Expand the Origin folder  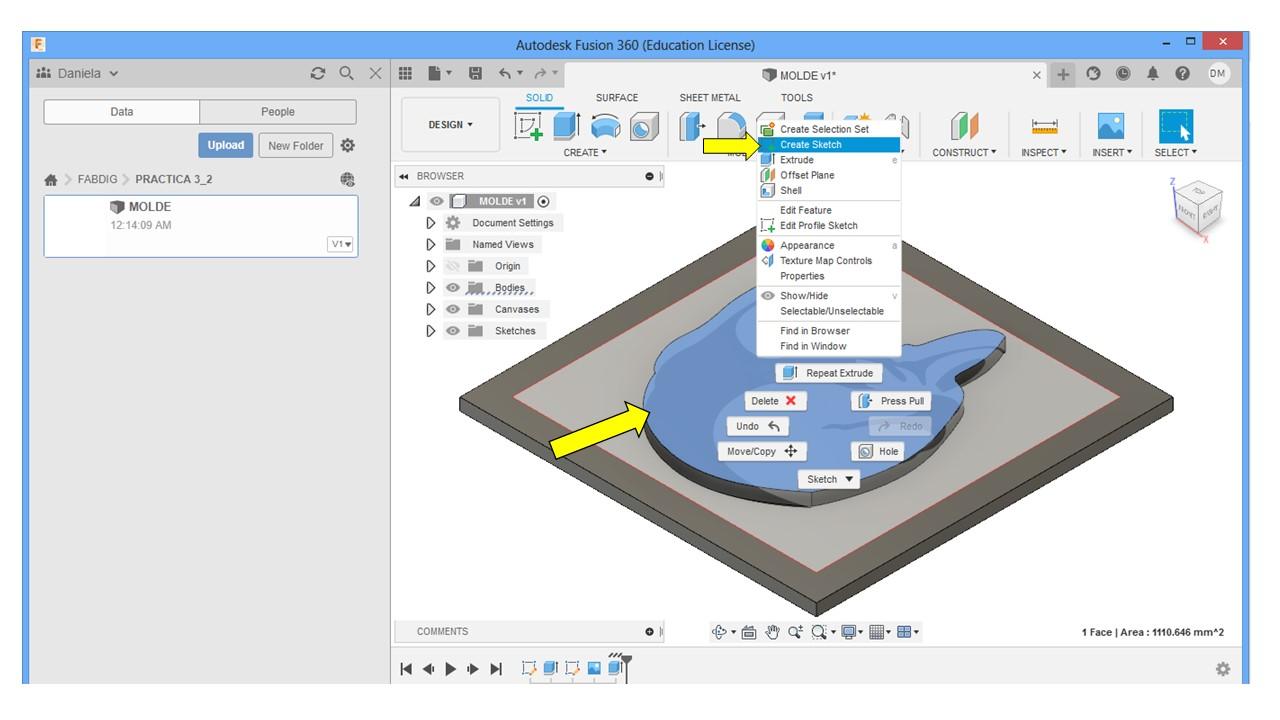(x=431, y=266)
